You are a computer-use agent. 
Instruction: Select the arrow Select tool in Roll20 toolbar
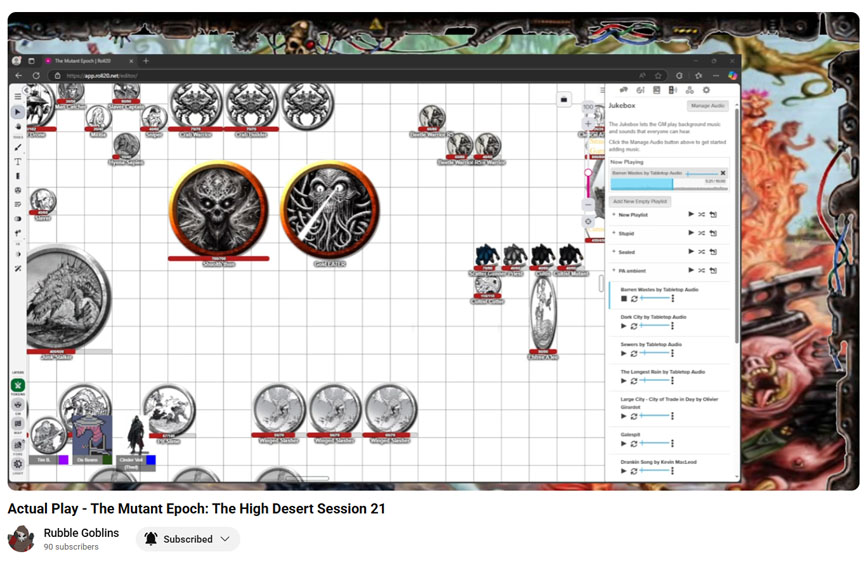pos(18,112)
